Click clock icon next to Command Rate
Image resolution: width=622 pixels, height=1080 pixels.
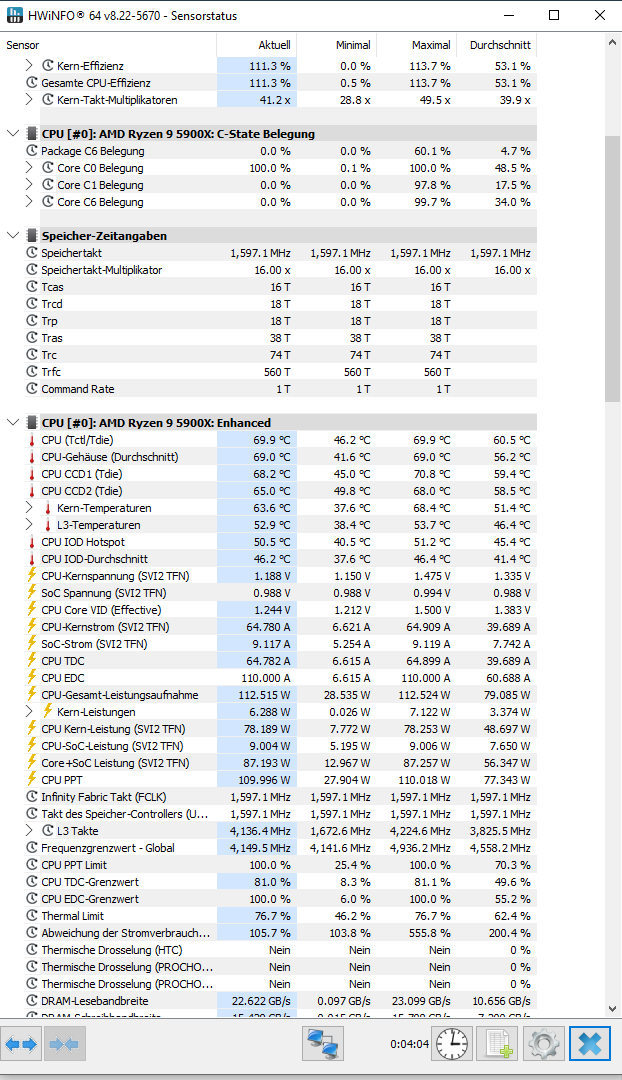[32, 388]
